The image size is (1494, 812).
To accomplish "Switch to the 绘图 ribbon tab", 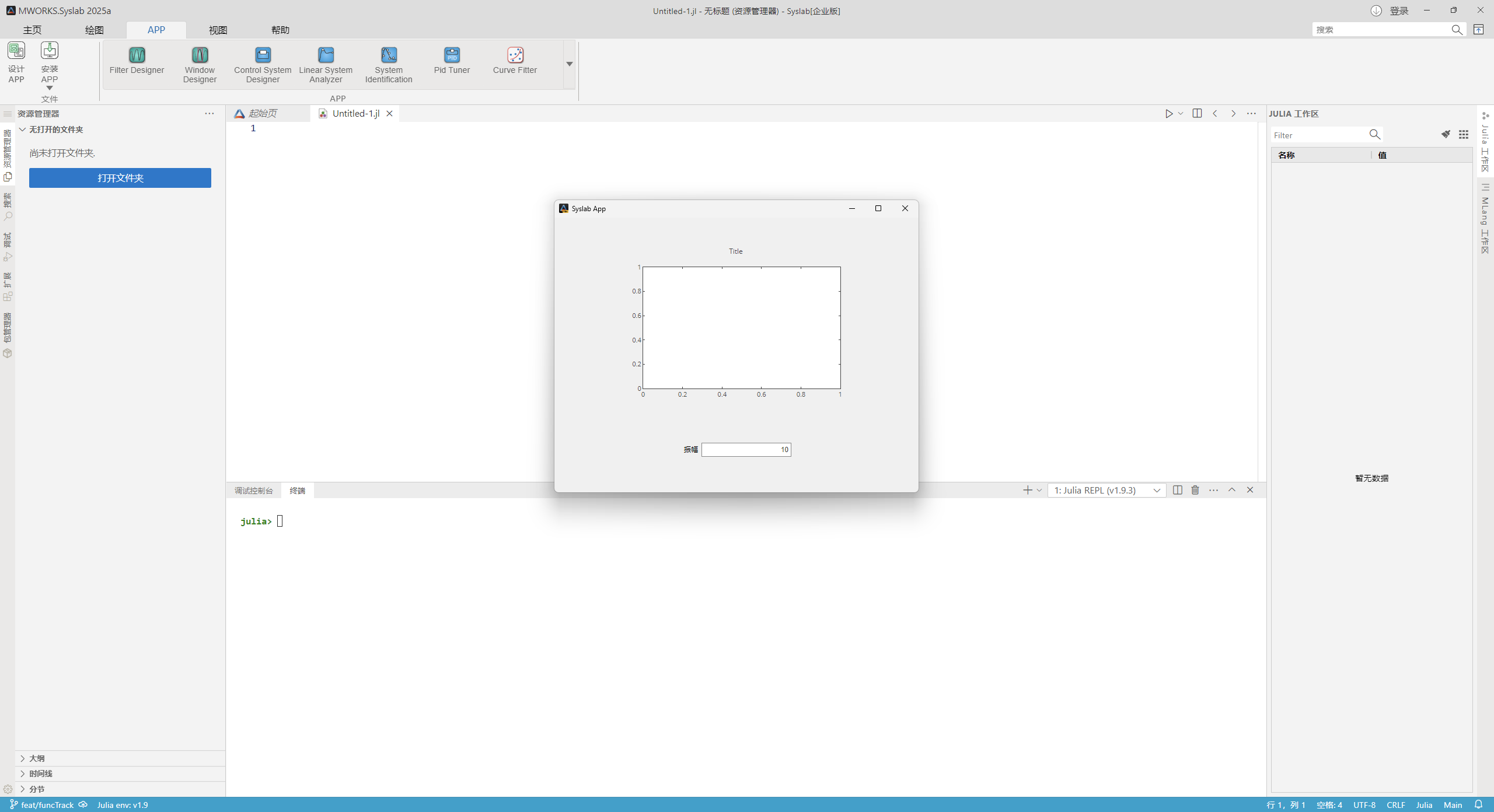I will tap(94, 30).
